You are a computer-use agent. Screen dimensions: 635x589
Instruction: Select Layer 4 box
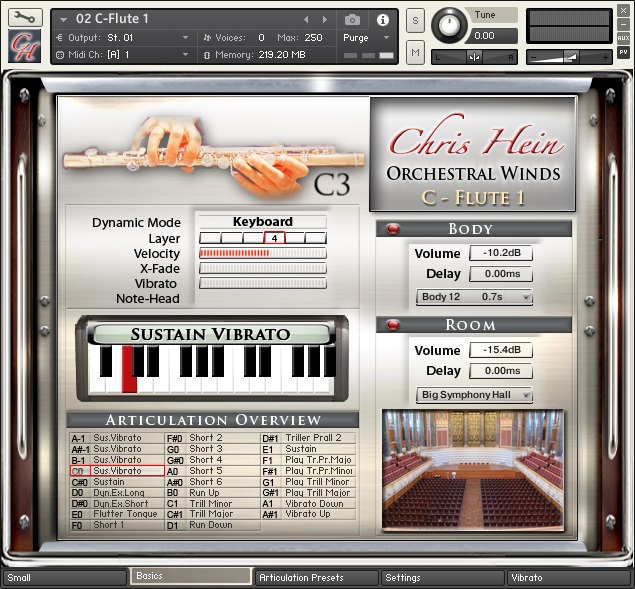click(275, 238)
